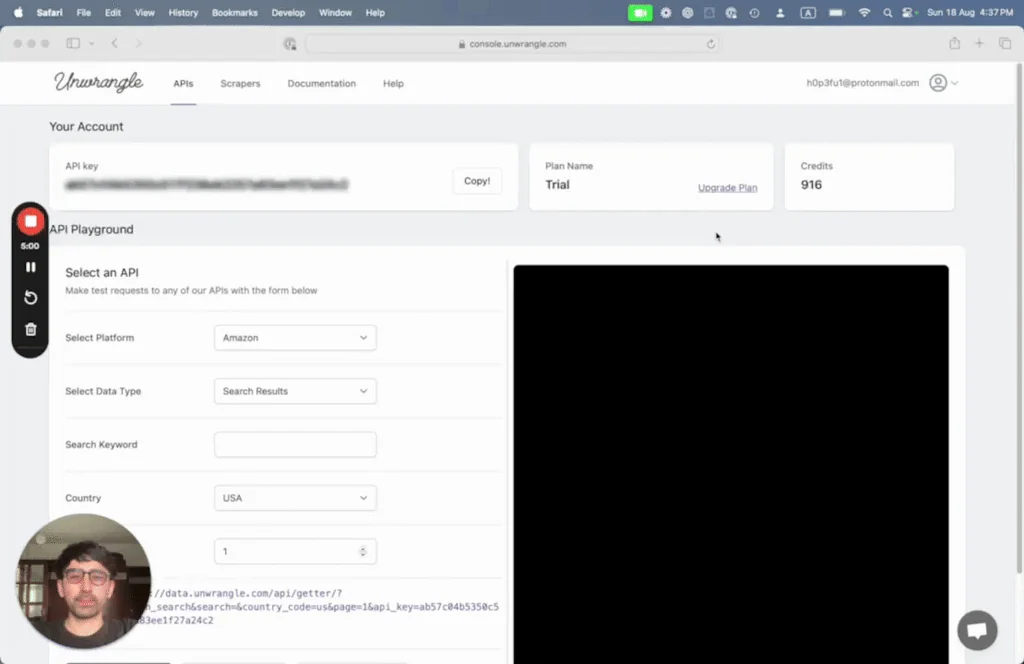Open the chat support widget

coord(976,630)
